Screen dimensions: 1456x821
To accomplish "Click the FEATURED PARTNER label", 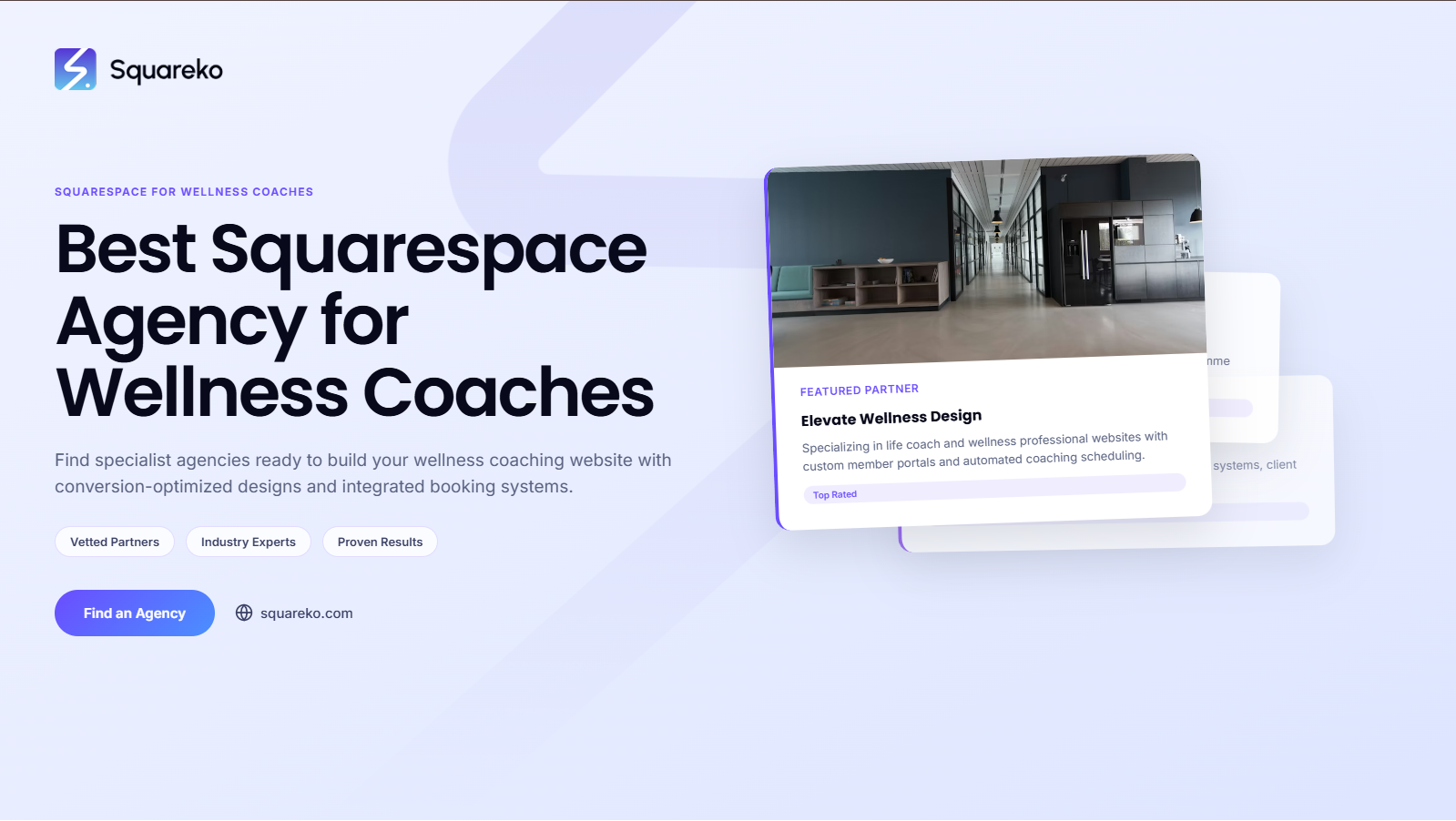I will click(860, 390).
